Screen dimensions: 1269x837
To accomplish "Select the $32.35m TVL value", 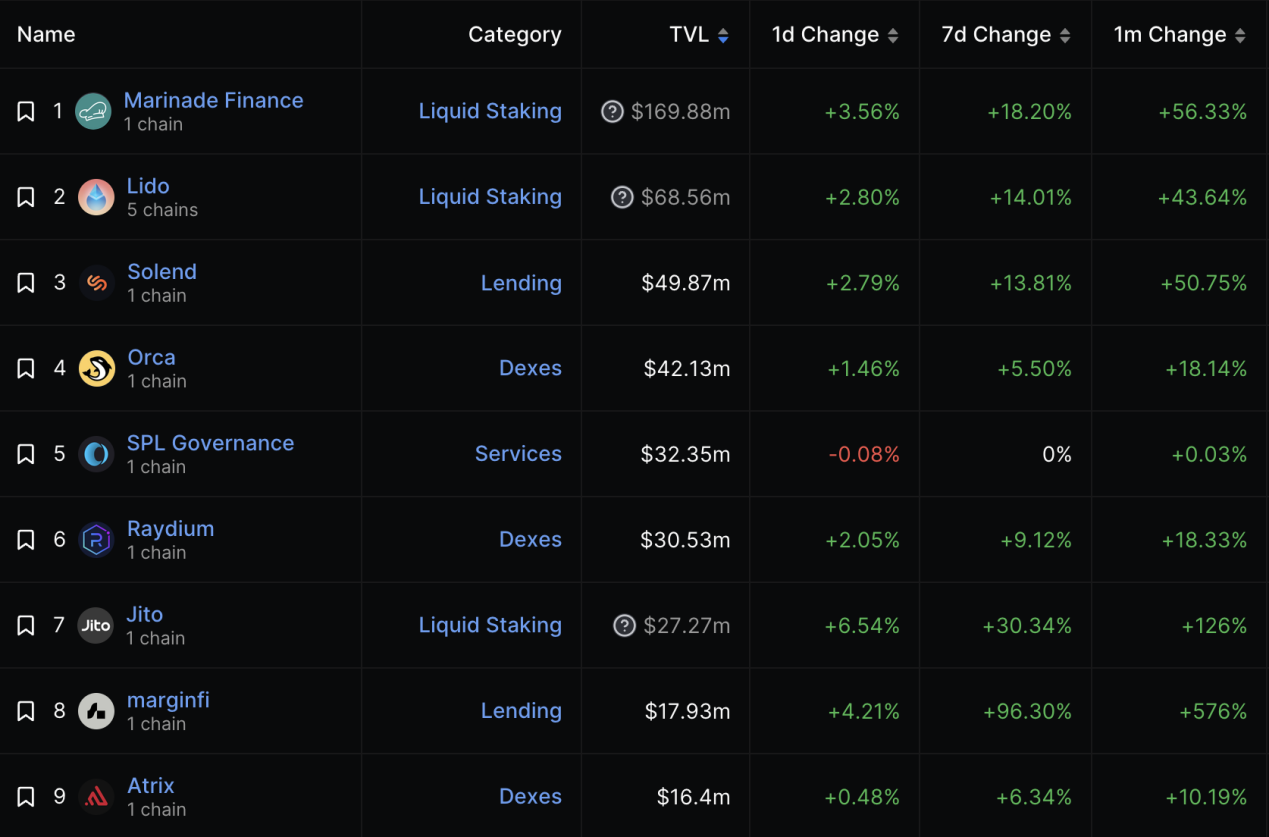I will pyautogui.click(x=686, y=455).
